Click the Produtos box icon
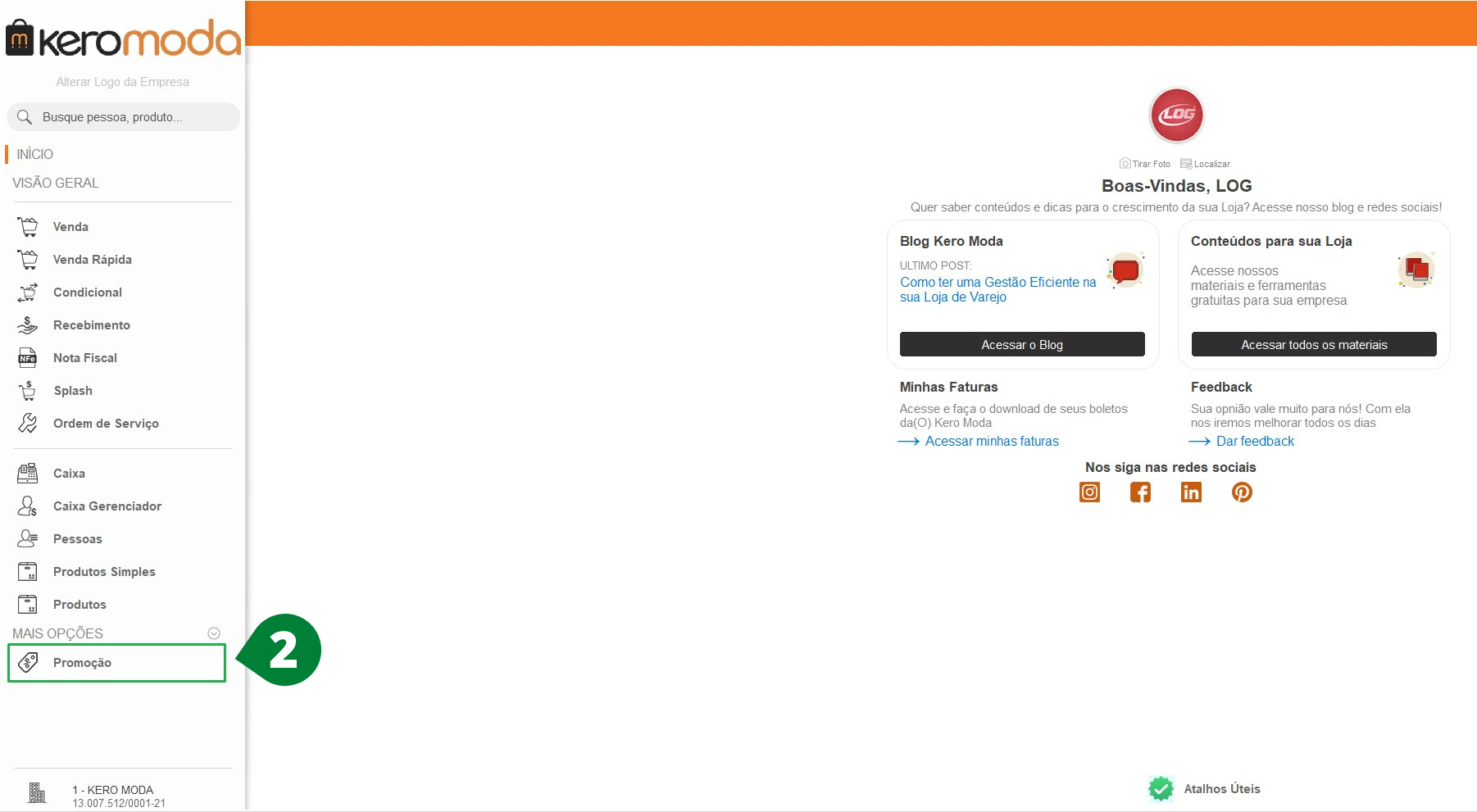This screenshot has width=1477, height=812. 28,604
